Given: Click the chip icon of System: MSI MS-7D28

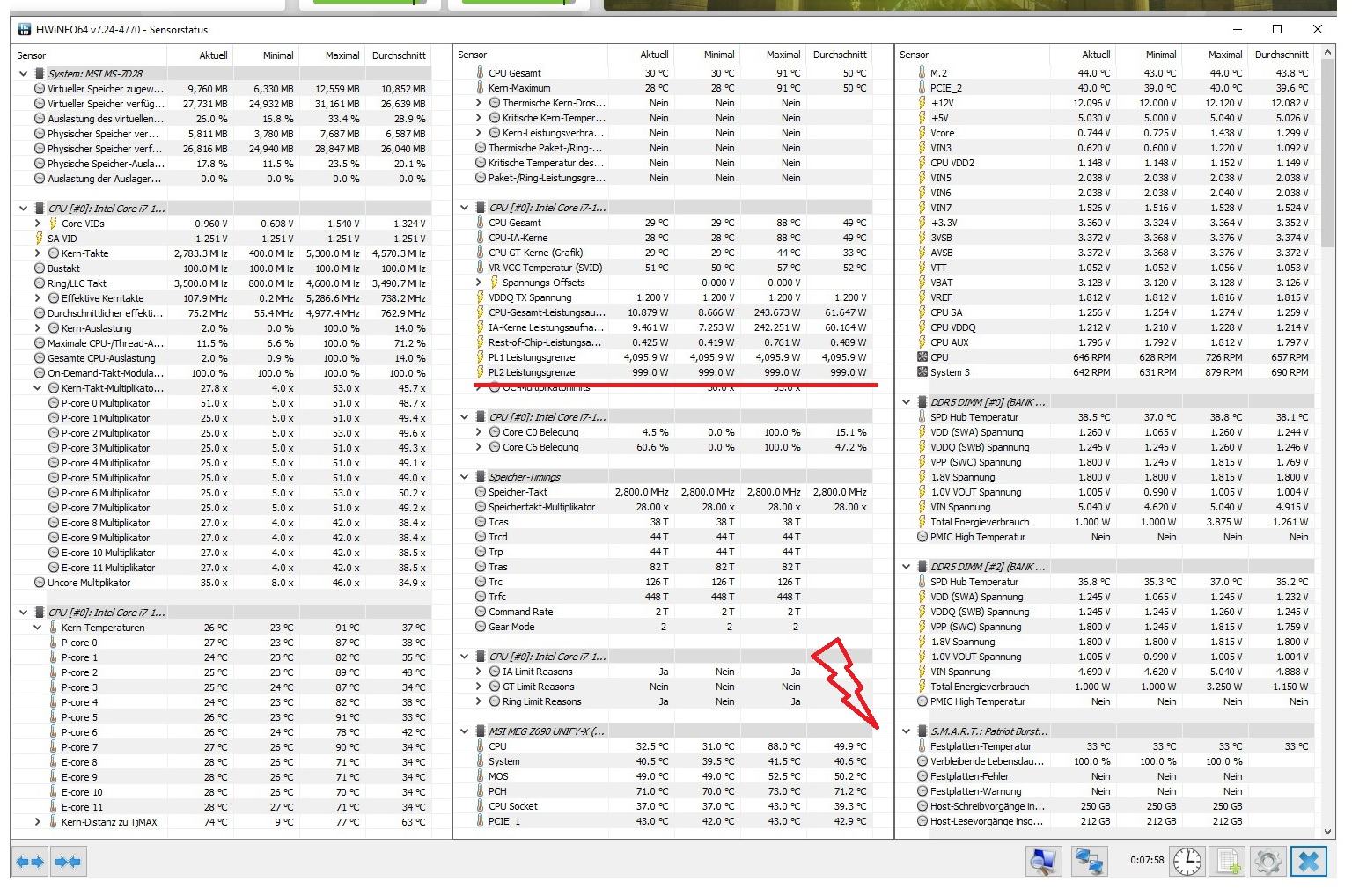Looking at the screenshot, I should [x=40, y=74].
